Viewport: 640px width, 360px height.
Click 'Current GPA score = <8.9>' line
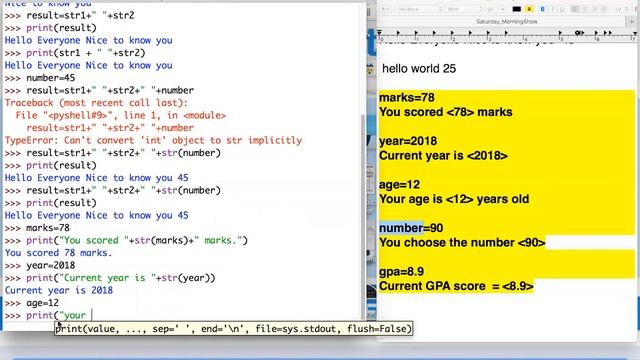456,286
